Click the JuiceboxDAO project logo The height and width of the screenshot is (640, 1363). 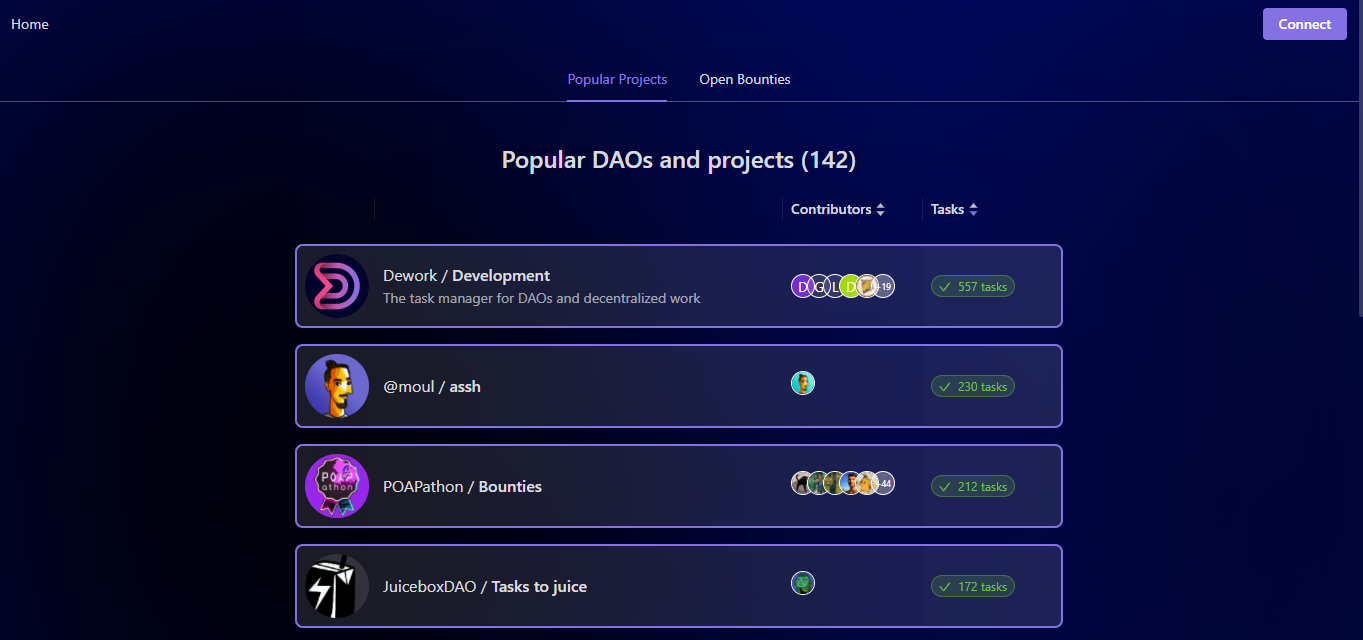[x=337, y=586]
